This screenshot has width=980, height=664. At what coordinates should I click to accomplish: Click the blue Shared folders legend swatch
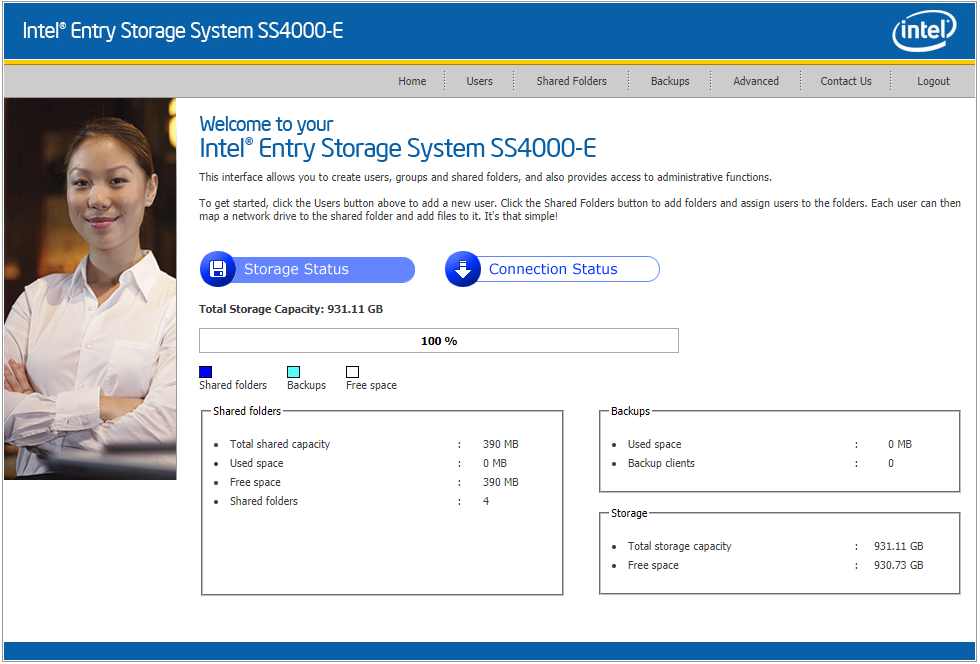[206, 372]
